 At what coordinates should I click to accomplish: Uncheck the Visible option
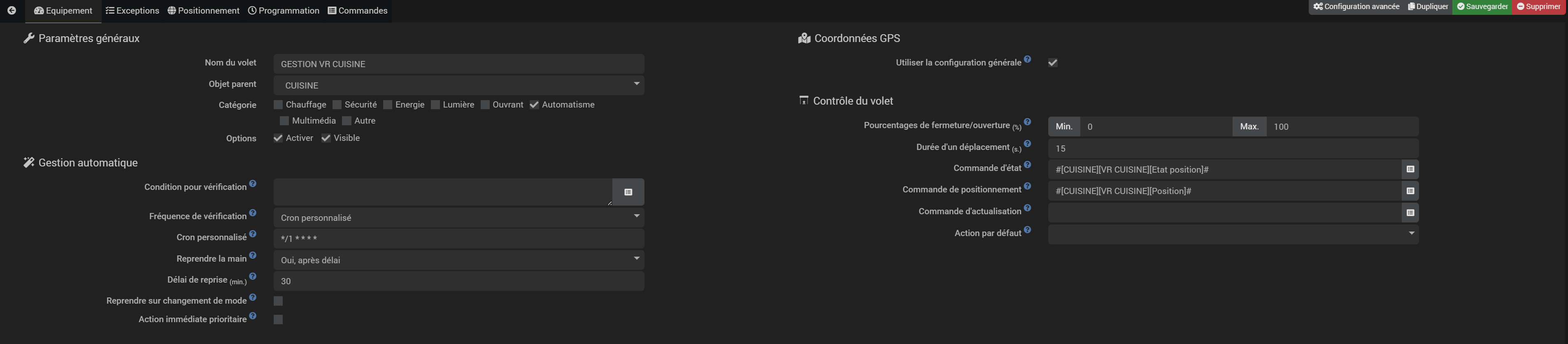pyautogui.click(x=326, y=138)
